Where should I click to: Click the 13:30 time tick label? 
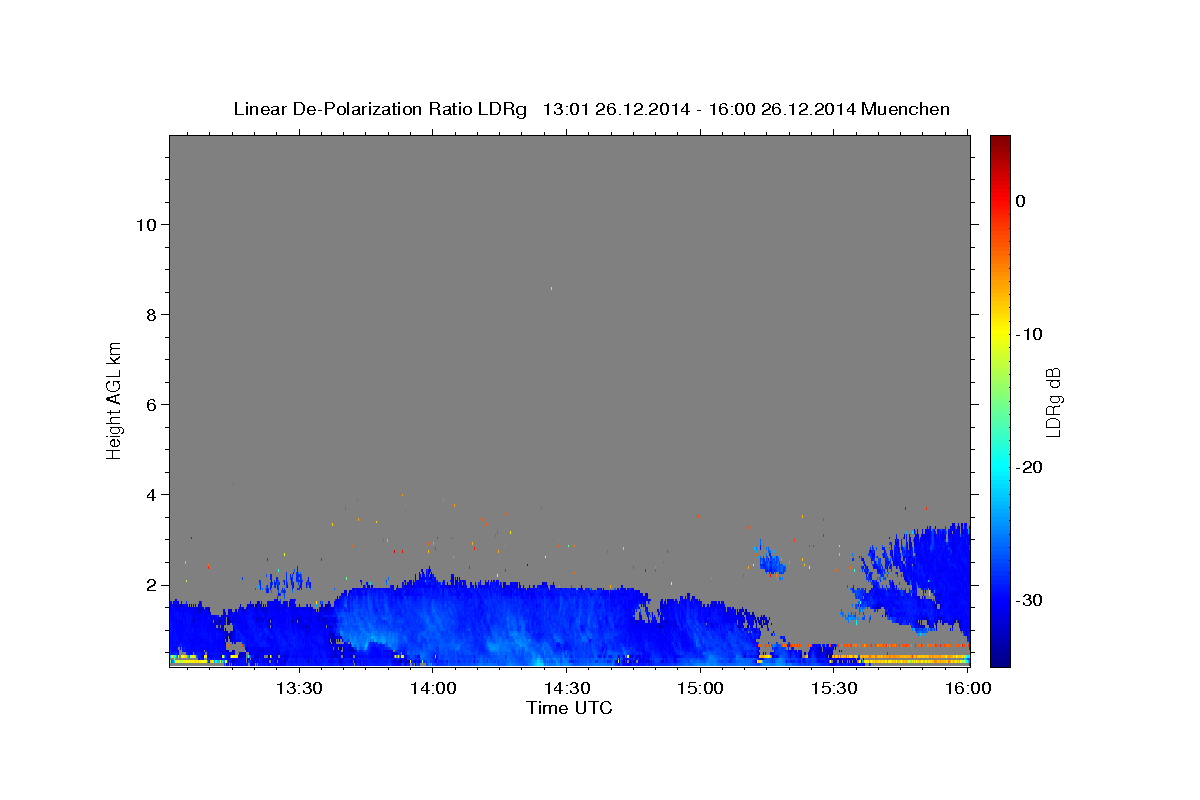coord(299,689)
